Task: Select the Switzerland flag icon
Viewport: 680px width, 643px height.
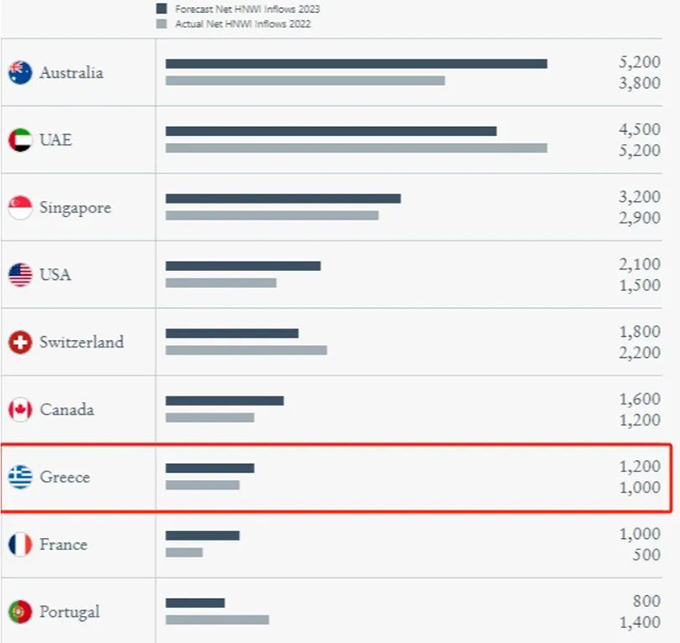Action: coord(20,342)
